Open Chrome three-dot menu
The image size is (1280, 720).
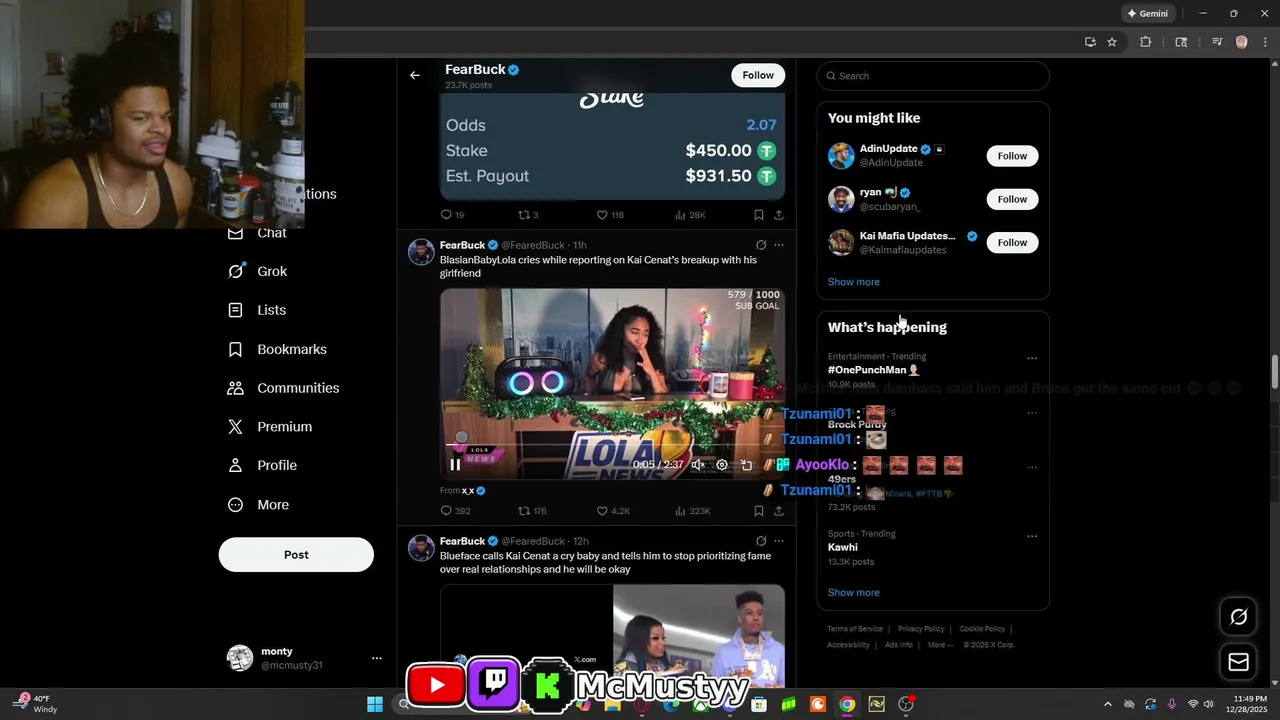[x=1263, y=42]
